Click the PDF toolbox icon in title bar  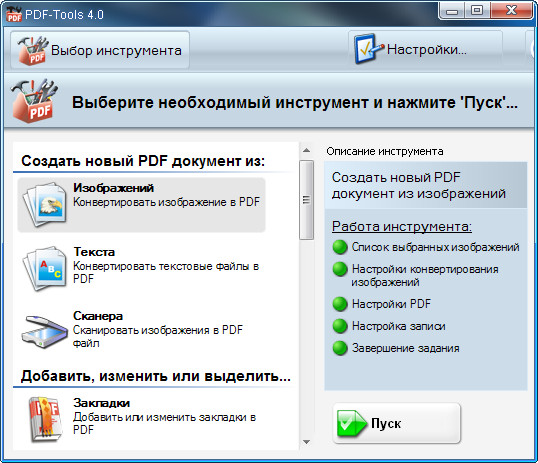click(14, 14)
